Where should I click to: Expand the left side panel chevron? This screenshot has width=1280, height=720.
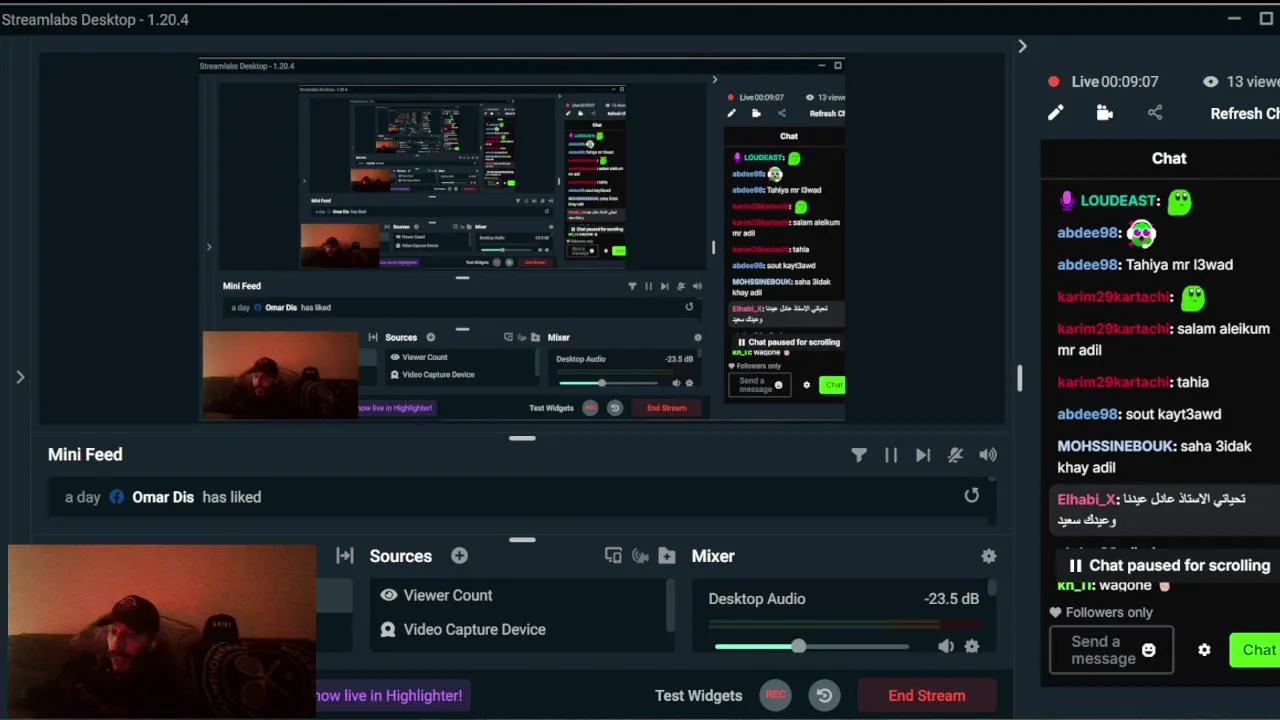[20, 377]
